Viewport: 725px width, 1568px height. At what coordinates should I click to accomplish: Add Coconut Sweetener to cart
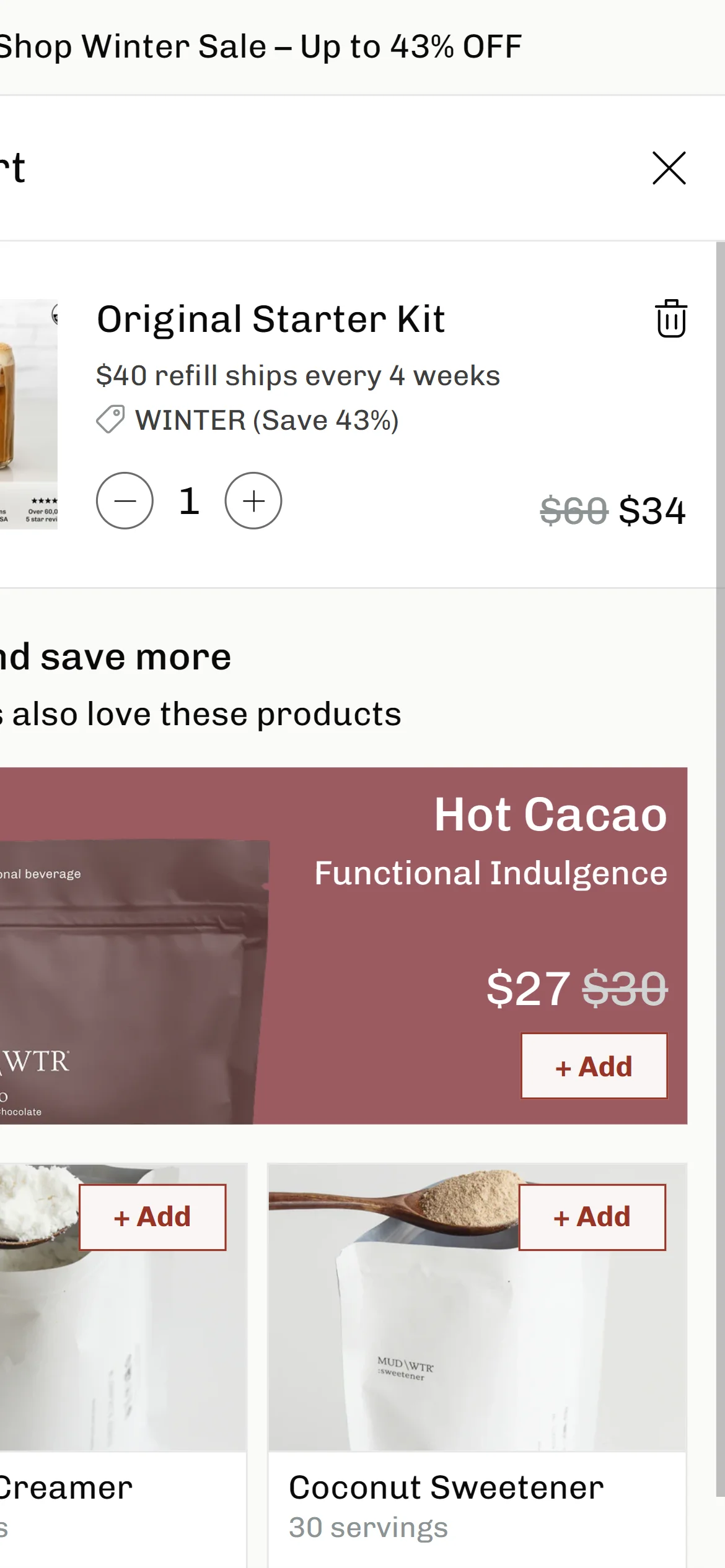click(592, 1217)
